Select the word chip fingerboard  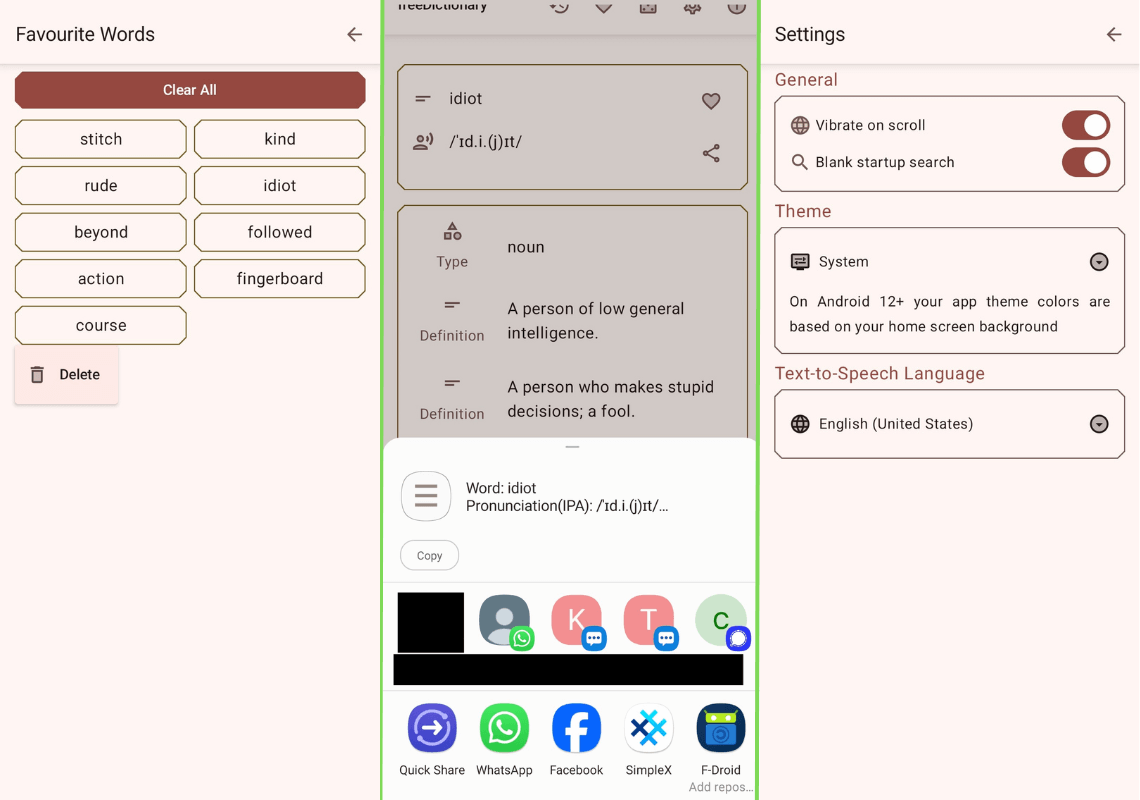pyautogui.click(x=279, y=278)
